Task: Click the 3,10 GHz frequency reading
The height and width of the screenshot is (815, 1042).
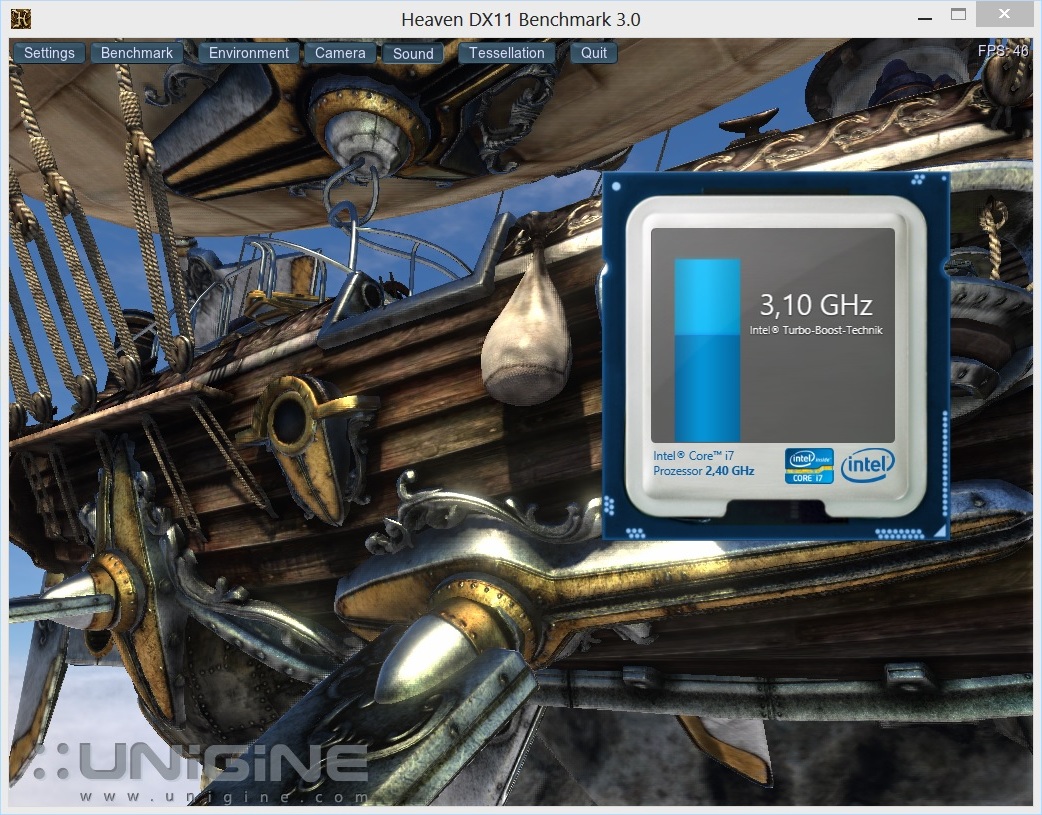Action: click(x=815, y=305)
